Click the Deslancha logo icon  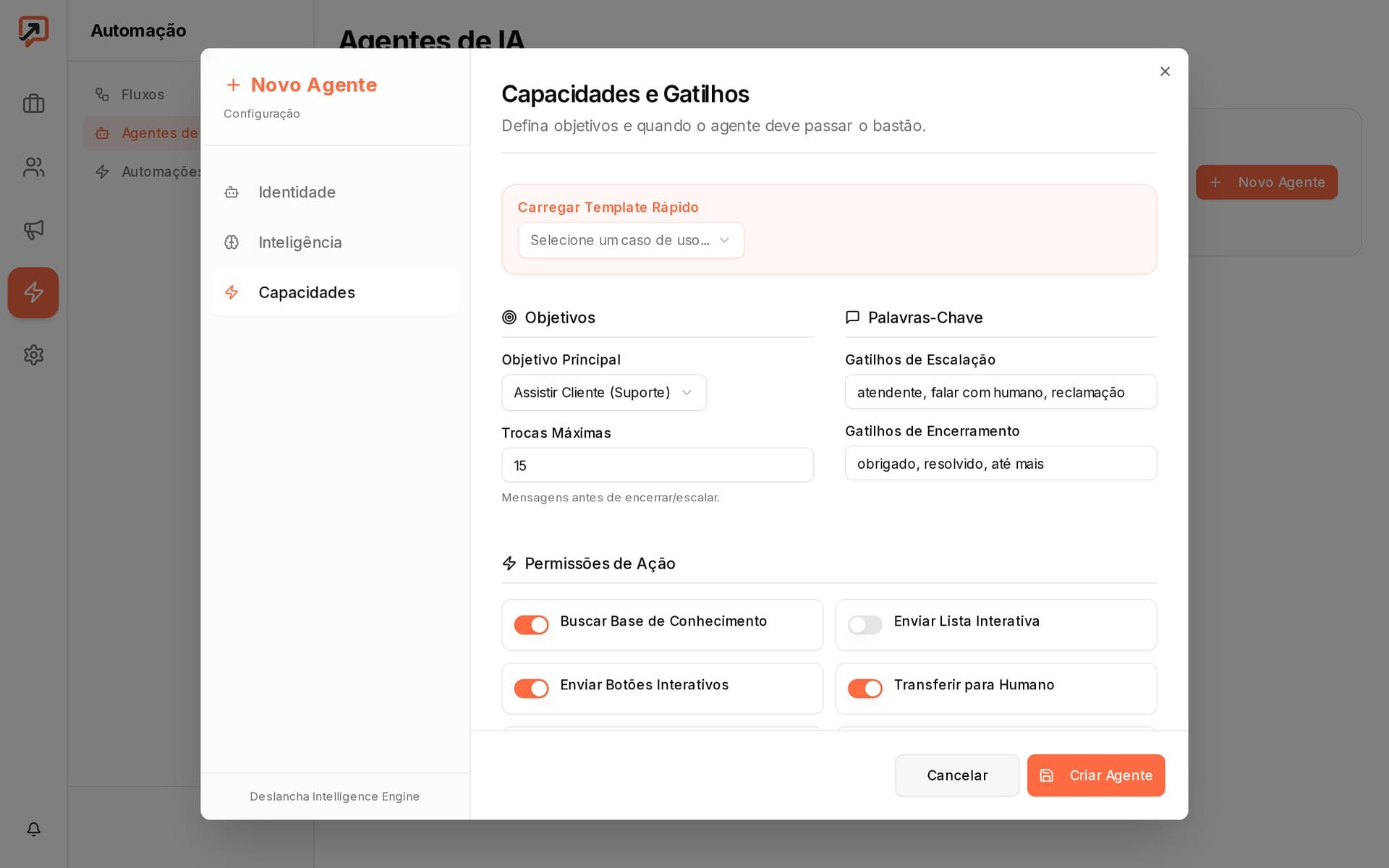[33, 31]
